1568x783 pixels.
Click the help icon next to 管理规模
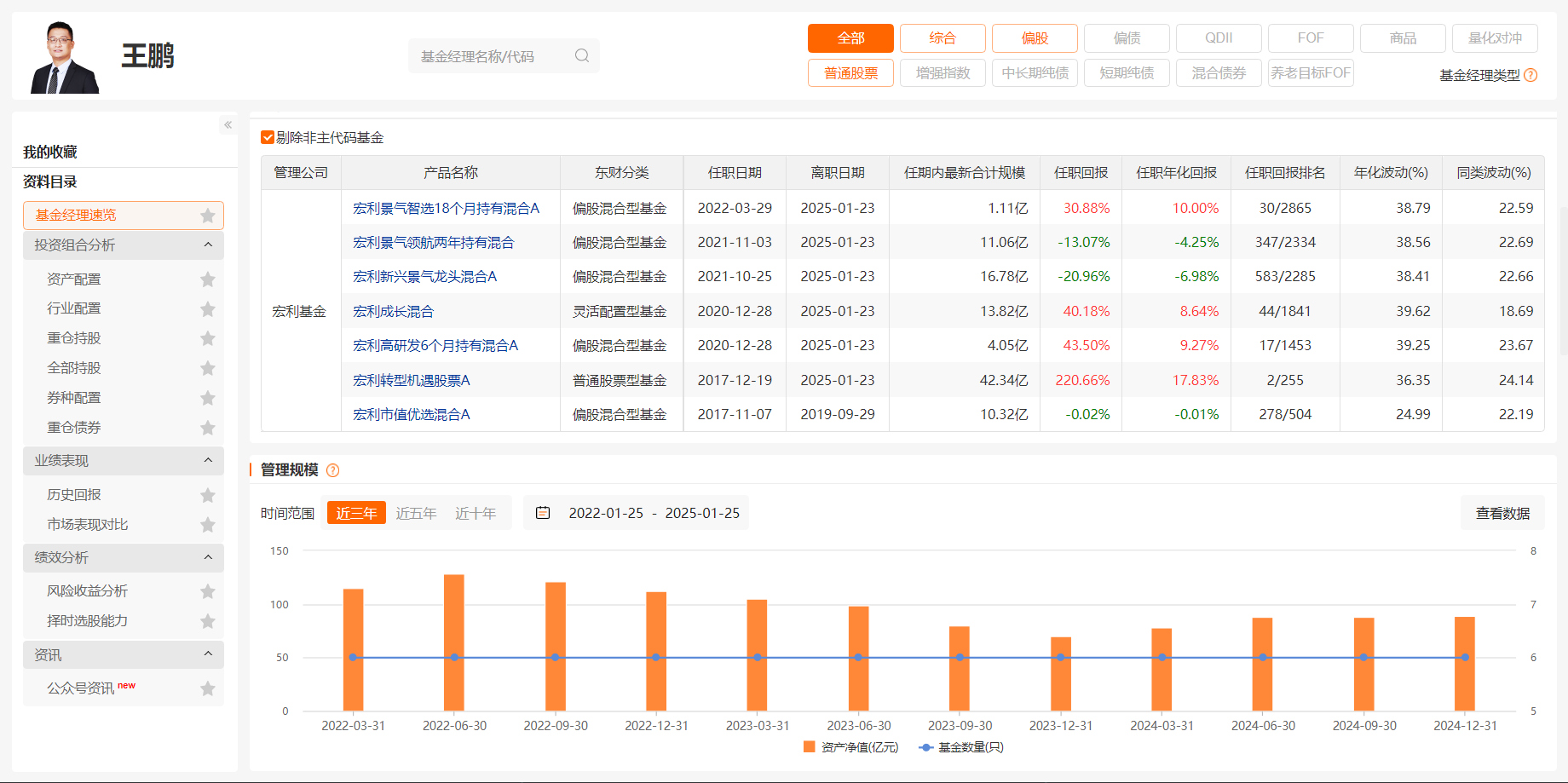(x=333, y=470)
